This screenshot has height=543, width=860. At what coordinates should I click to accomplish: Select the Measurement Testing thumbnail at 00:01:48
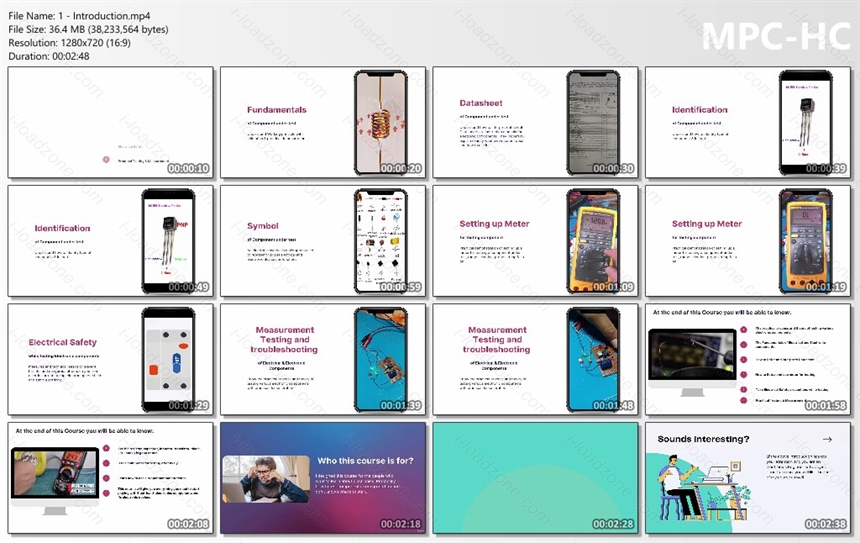[535, 359]
